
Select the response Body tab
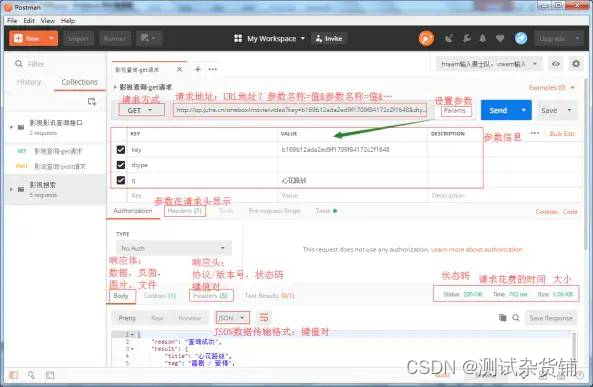pos(121,296)
